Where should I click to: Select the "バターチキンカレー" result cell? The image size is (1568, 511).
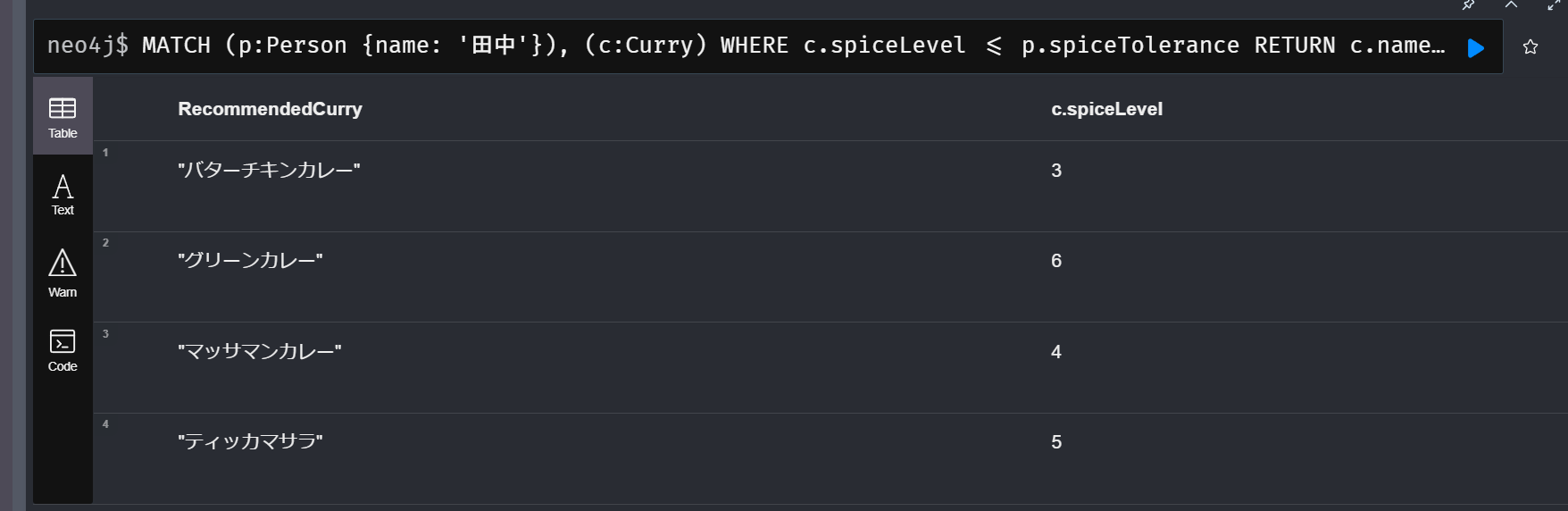click(x=269, y=171)
